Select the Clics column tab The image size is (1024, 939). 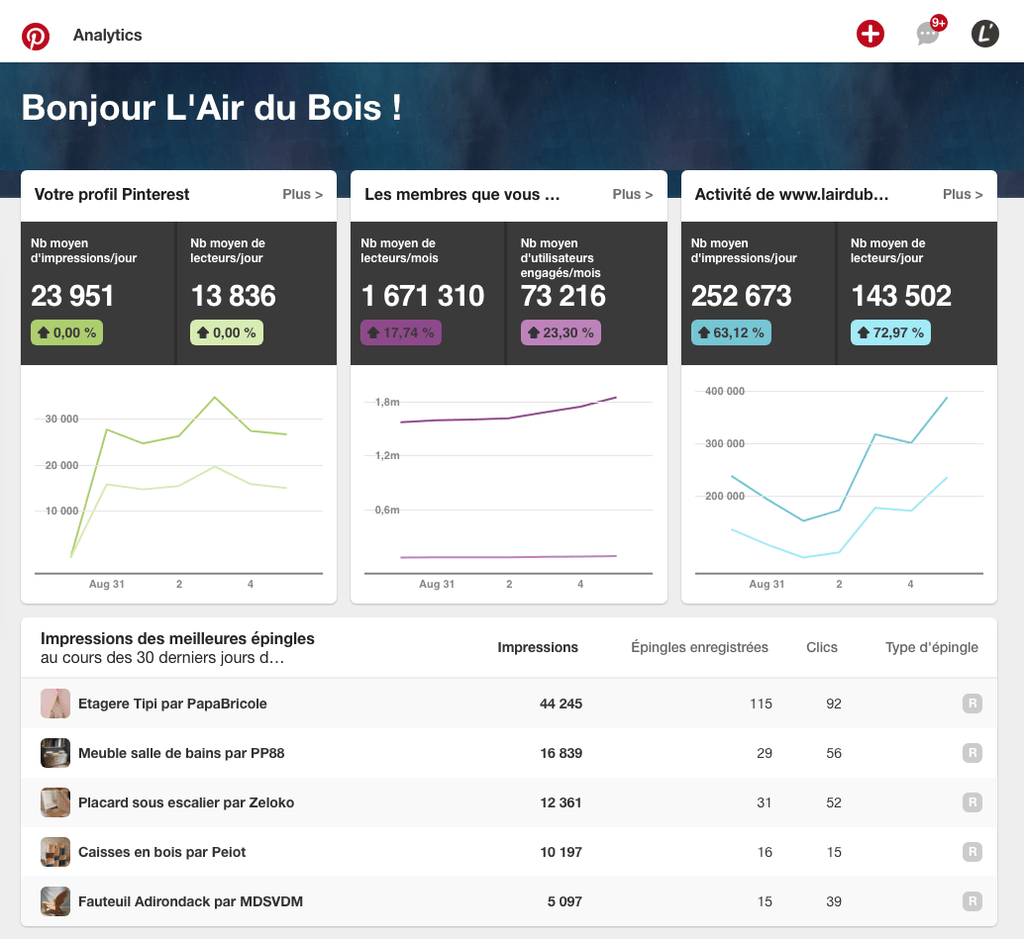[x=822, y=647]
